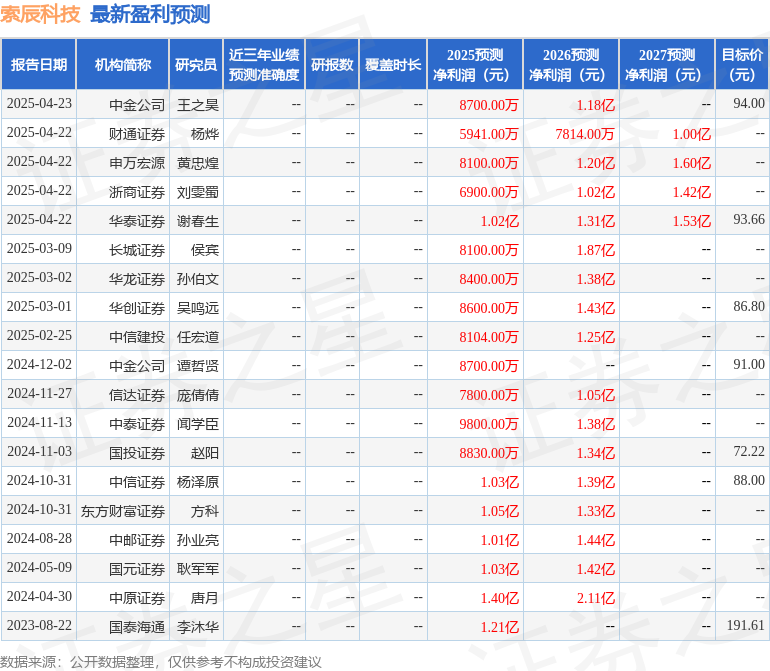
Task: Select the date 2024-12-02
Action: point(39,364)
